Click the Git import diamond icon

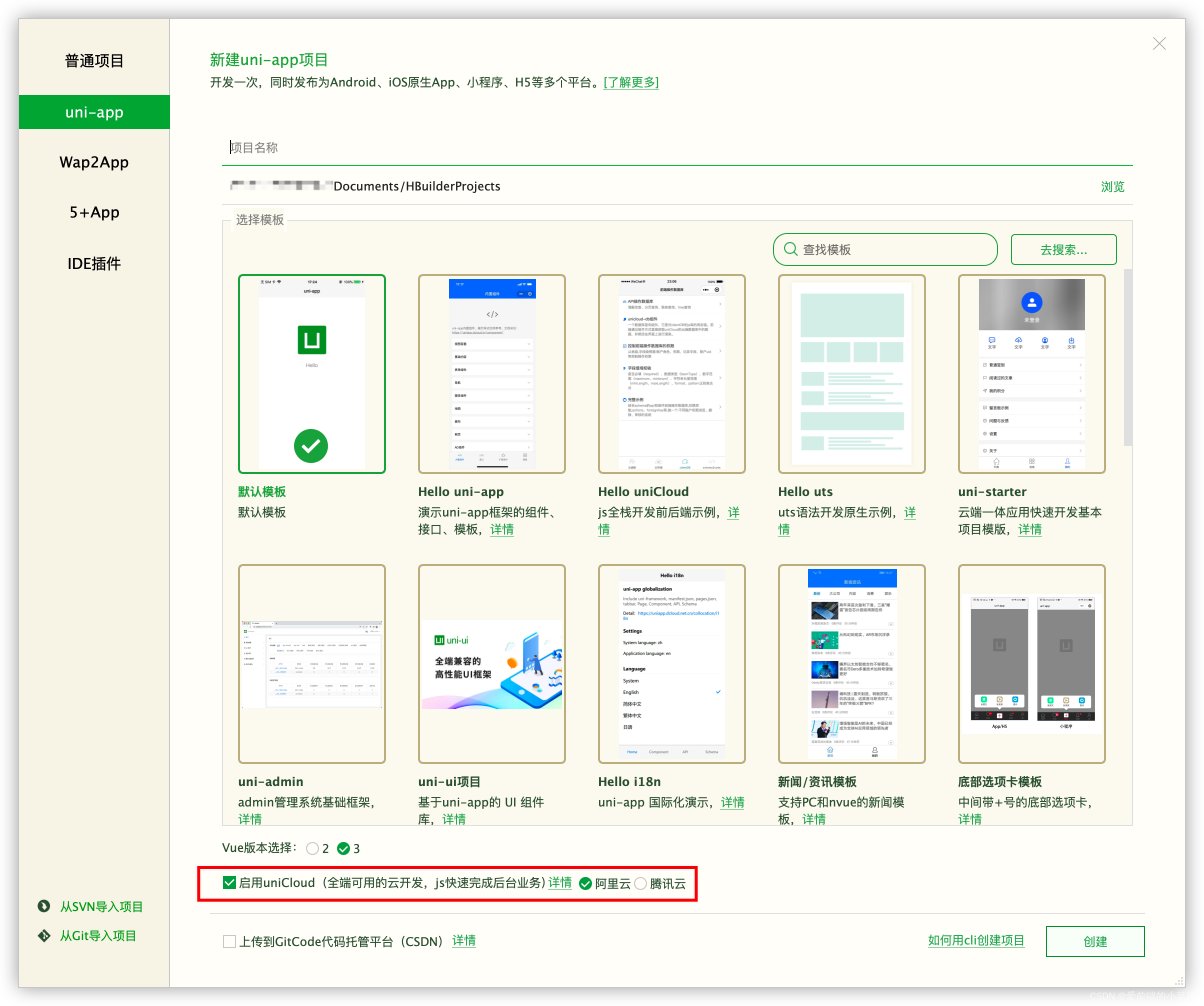click(43, 935)
